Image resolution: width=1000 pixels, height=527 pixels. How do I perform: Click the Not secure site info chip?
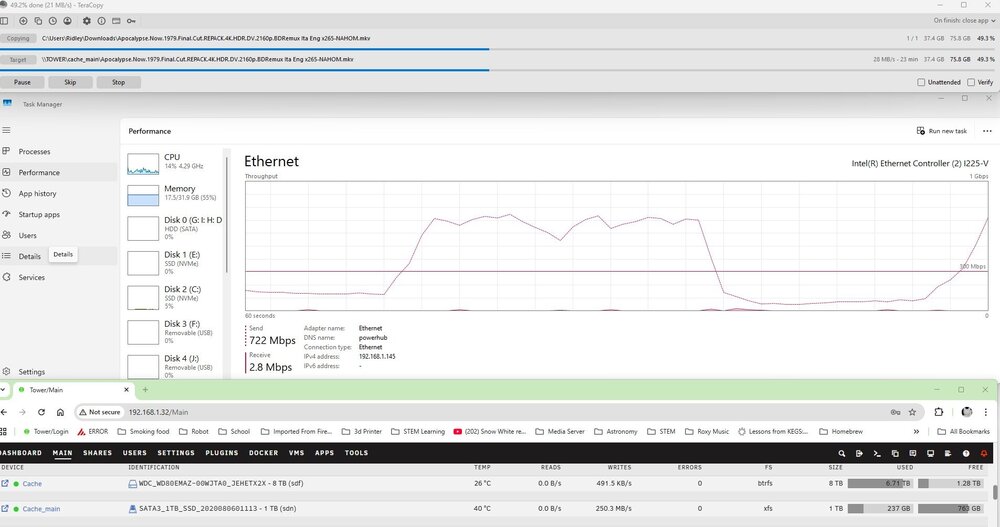(x=99, y=412)
